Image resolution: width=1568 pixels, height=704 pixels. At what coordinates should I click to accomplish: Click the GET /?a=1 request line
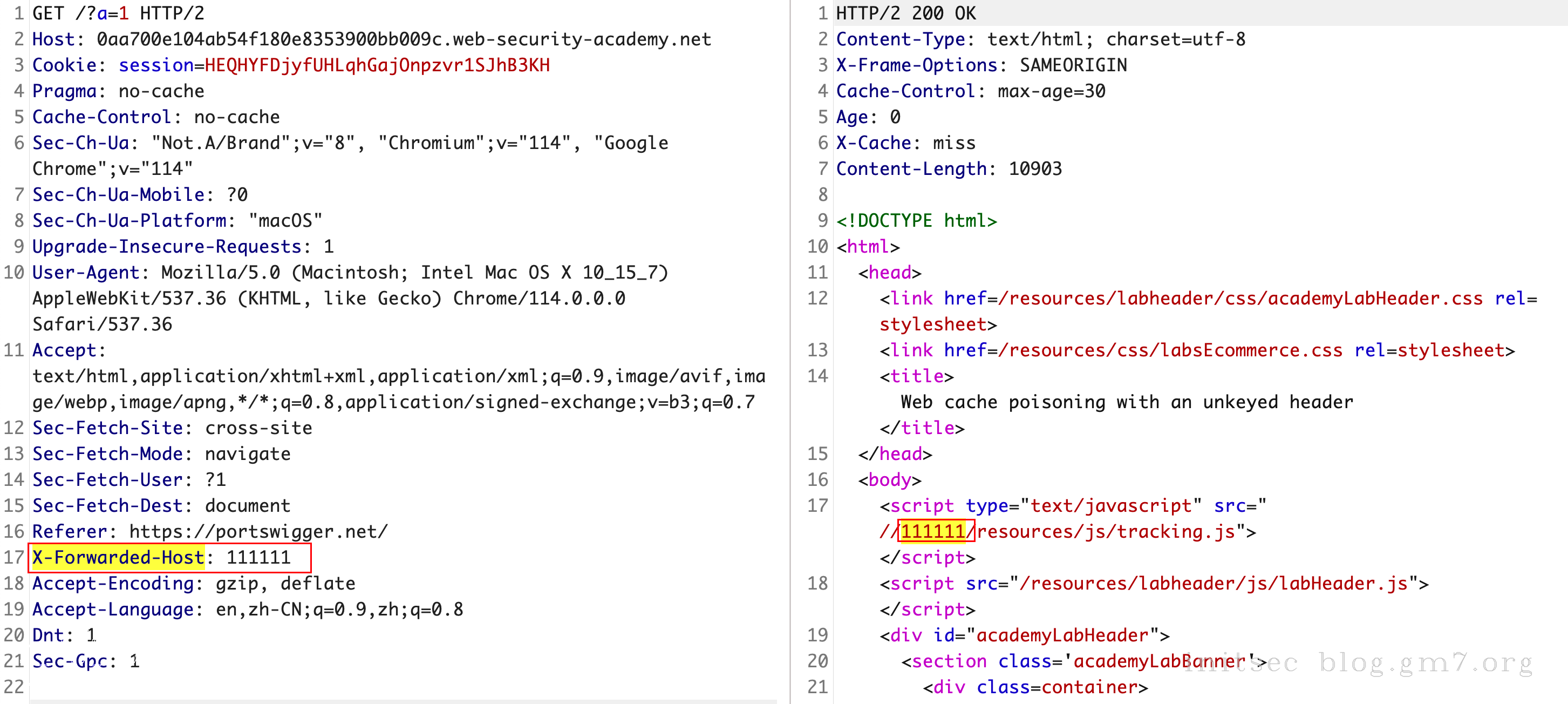tap(118, 13)
